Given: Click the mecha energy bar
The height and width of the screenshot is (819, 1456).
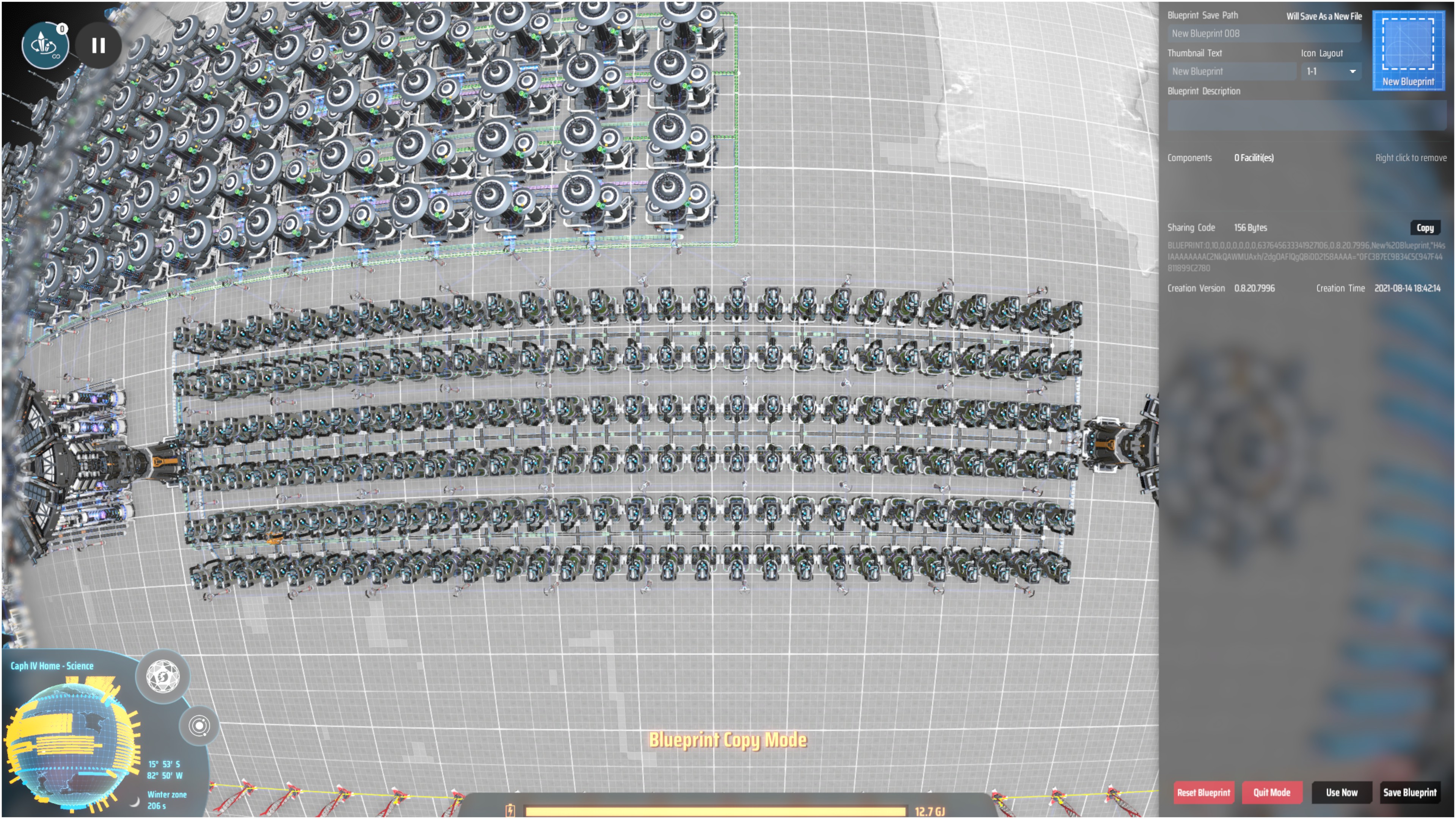Looking at the screenshot, I should (715, 812).
